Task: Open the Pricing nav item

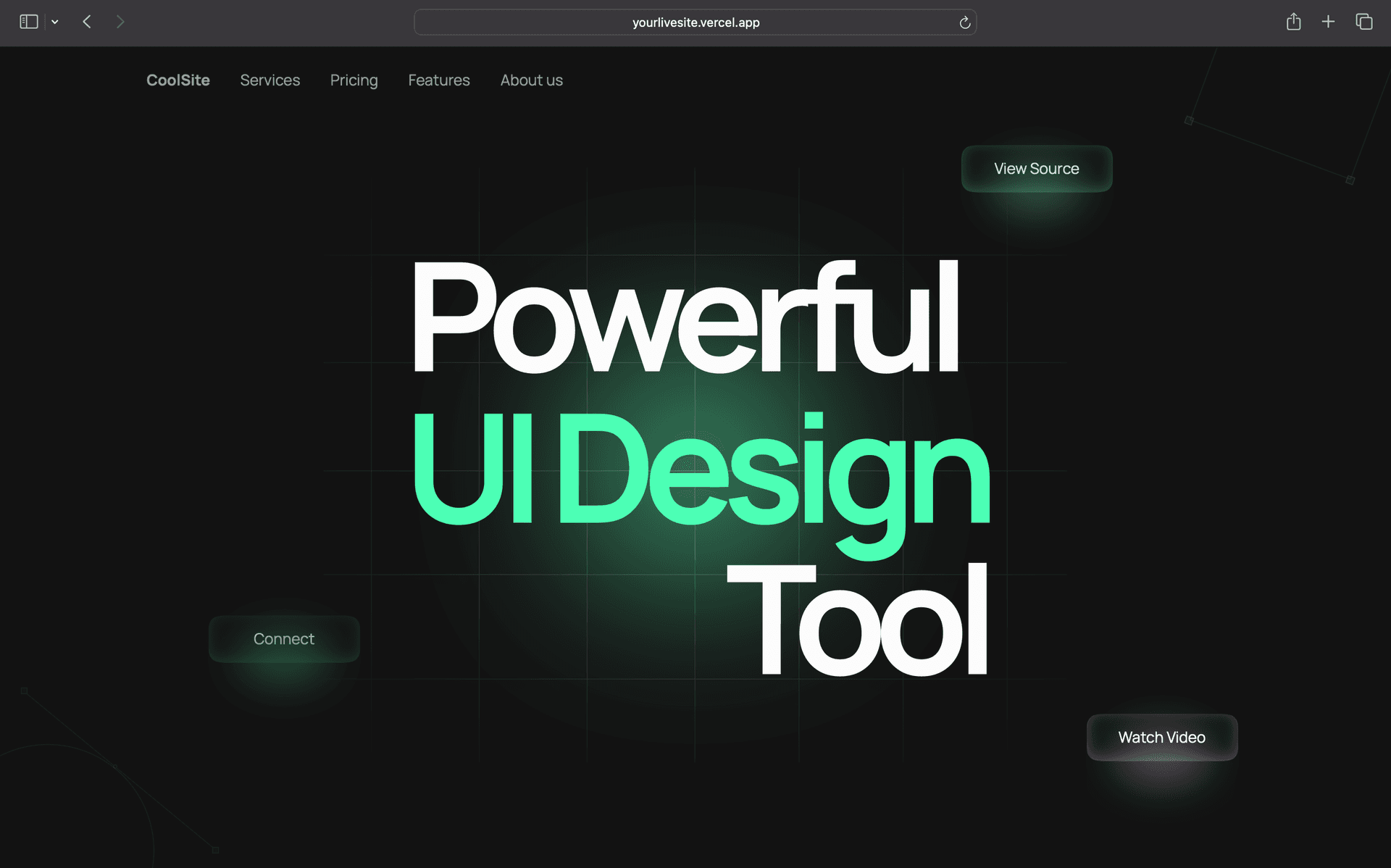Action: pyautogui.click(x=354, y=80)
